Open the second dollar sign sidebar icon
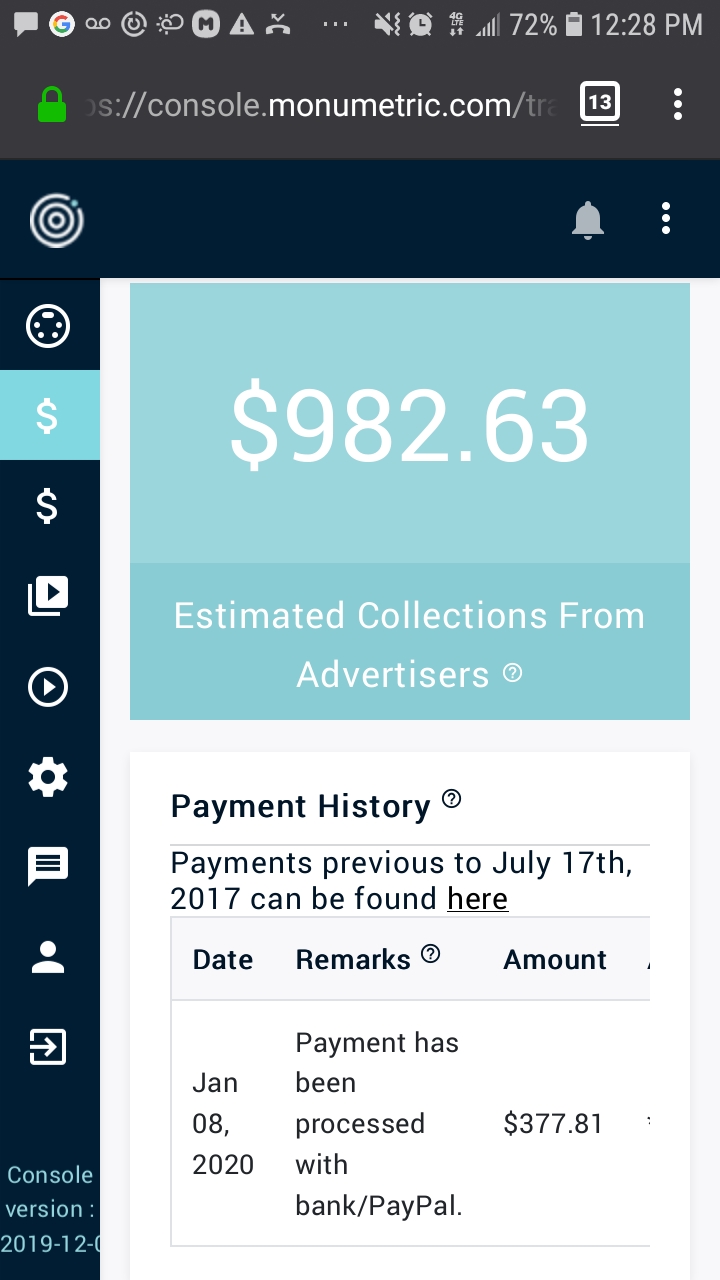This screenshot has width=720, height=1280. point(48,506)
